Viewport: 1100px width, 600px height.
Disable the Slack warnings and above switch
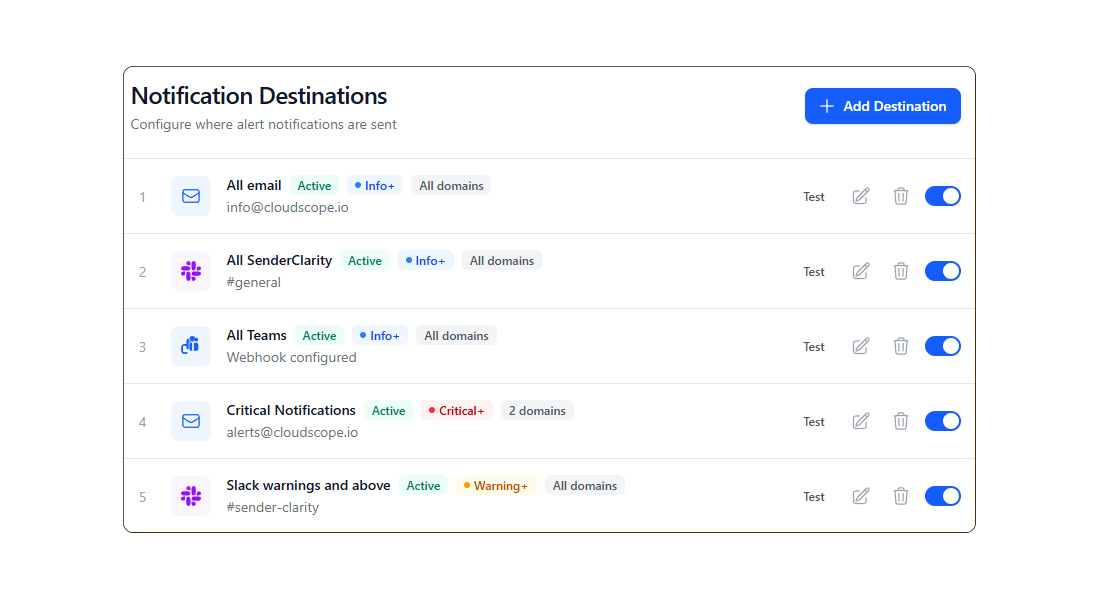(x=942, y=496)
